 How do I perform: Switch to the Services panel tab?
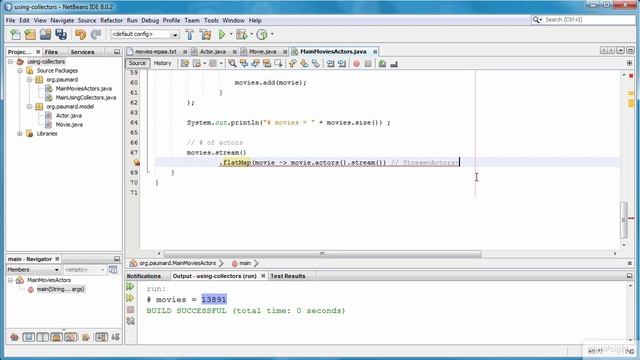click(82, 52)
